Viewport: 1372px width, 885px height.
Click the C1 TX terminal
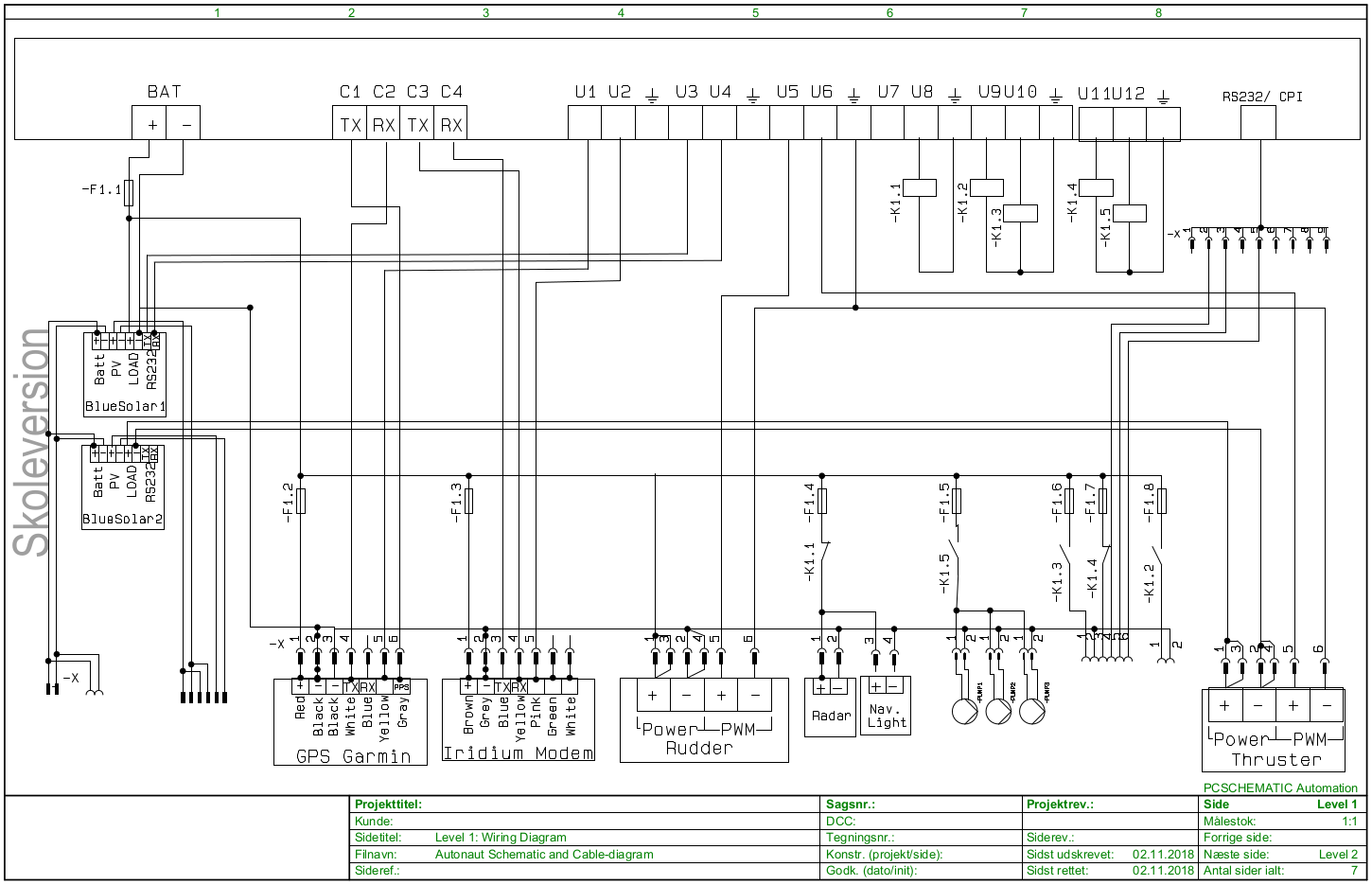point(350,125)
